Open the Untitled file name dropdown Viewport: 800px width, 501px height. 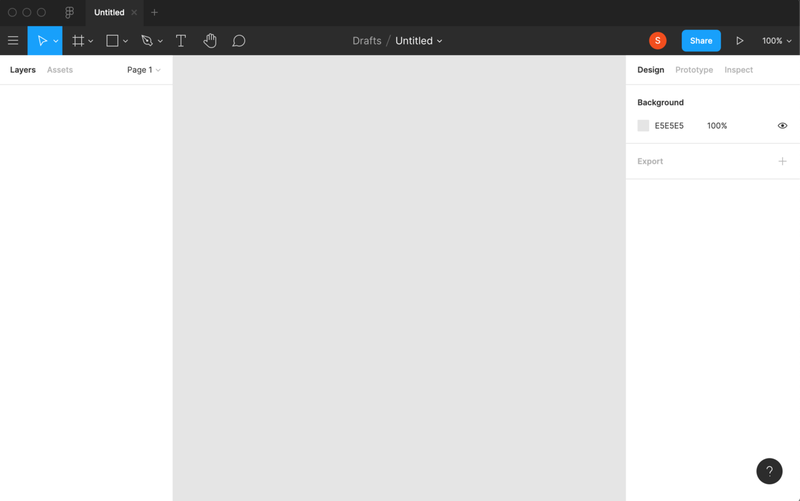(x=418, y=41)
